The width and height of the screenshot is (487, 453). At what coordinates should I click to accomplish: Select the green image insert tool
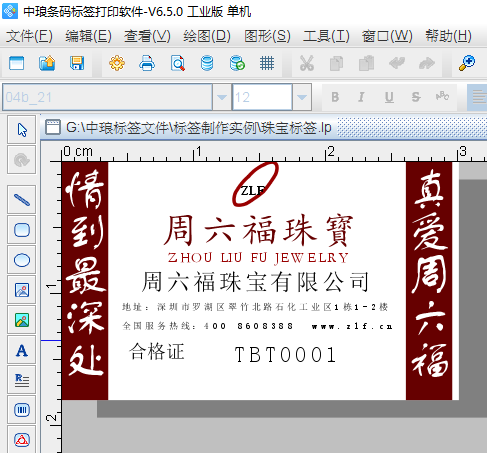22,320
